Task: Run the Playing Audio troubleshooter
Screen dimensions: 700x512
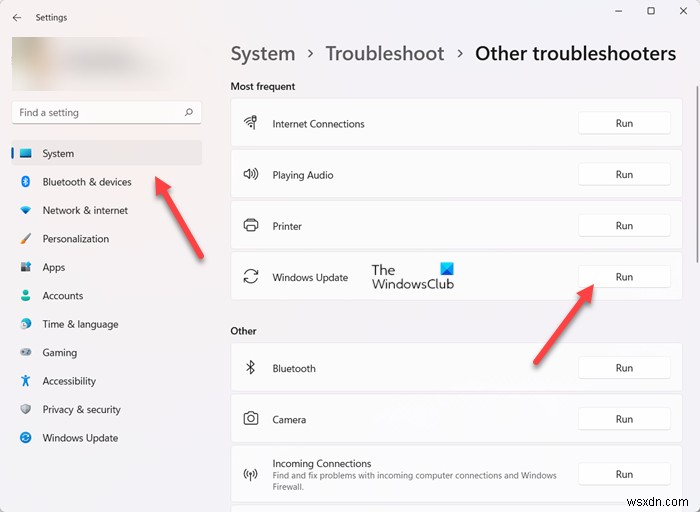Action: pyautogui.click(x=624, y=175)
